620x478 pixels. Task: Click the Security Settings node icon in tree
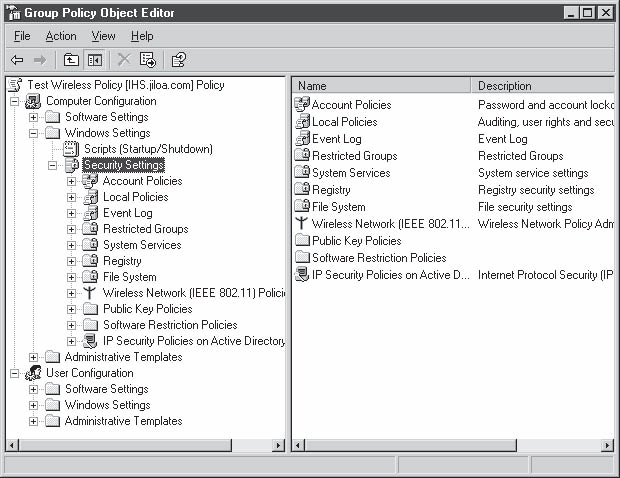[x=72, y=165]
